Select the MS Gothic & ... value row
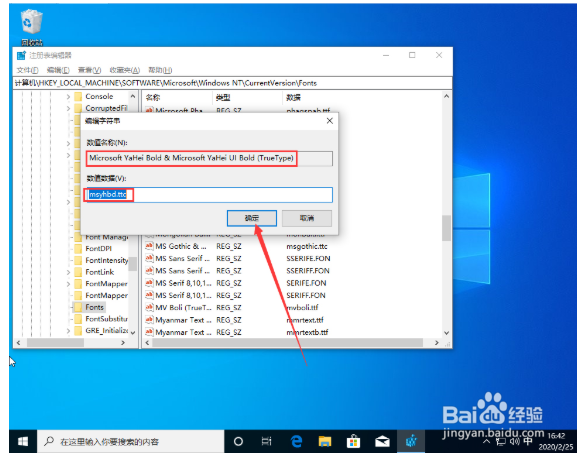 click(181, 246)
